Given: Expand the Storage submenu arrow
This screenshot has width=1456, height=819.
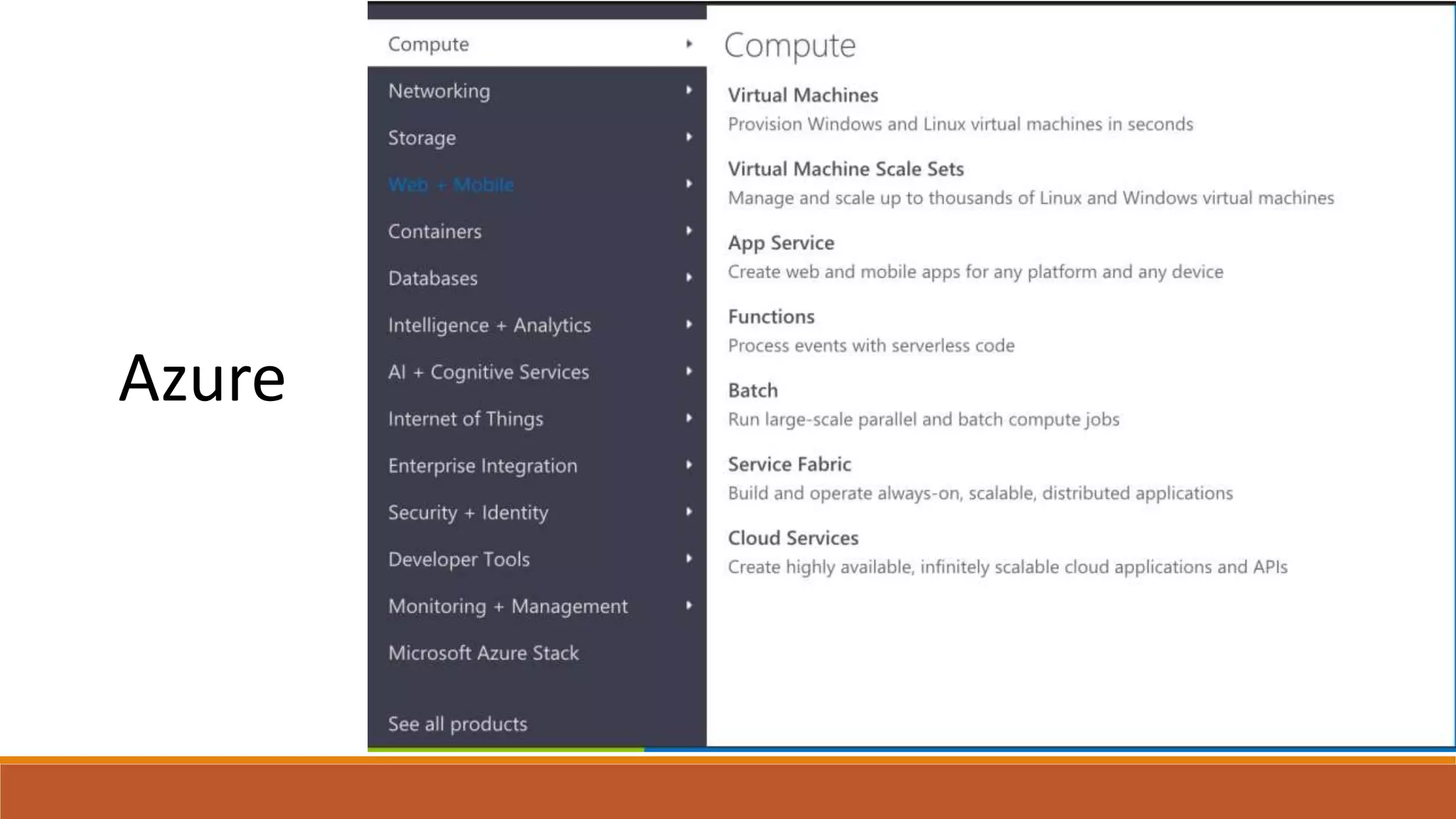Looking at the screenshot, I should click(x=688, y=137).
